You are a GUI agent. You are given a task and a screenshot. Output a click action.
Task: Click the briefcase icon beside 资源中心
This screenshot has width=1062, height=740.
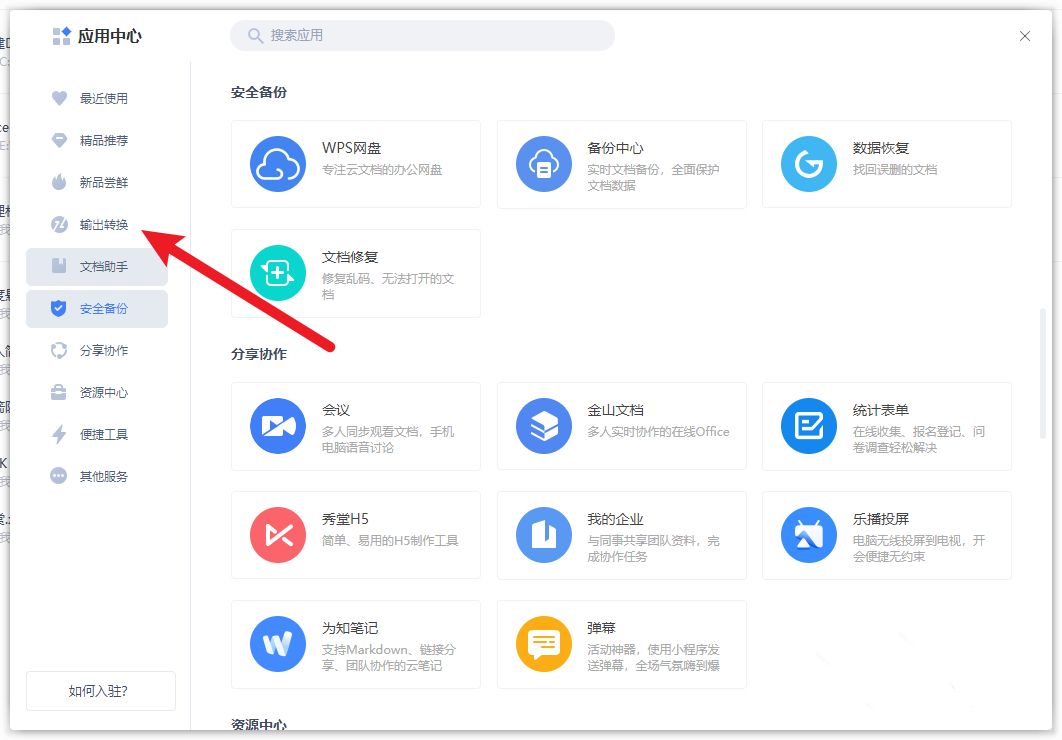point(59,392)
